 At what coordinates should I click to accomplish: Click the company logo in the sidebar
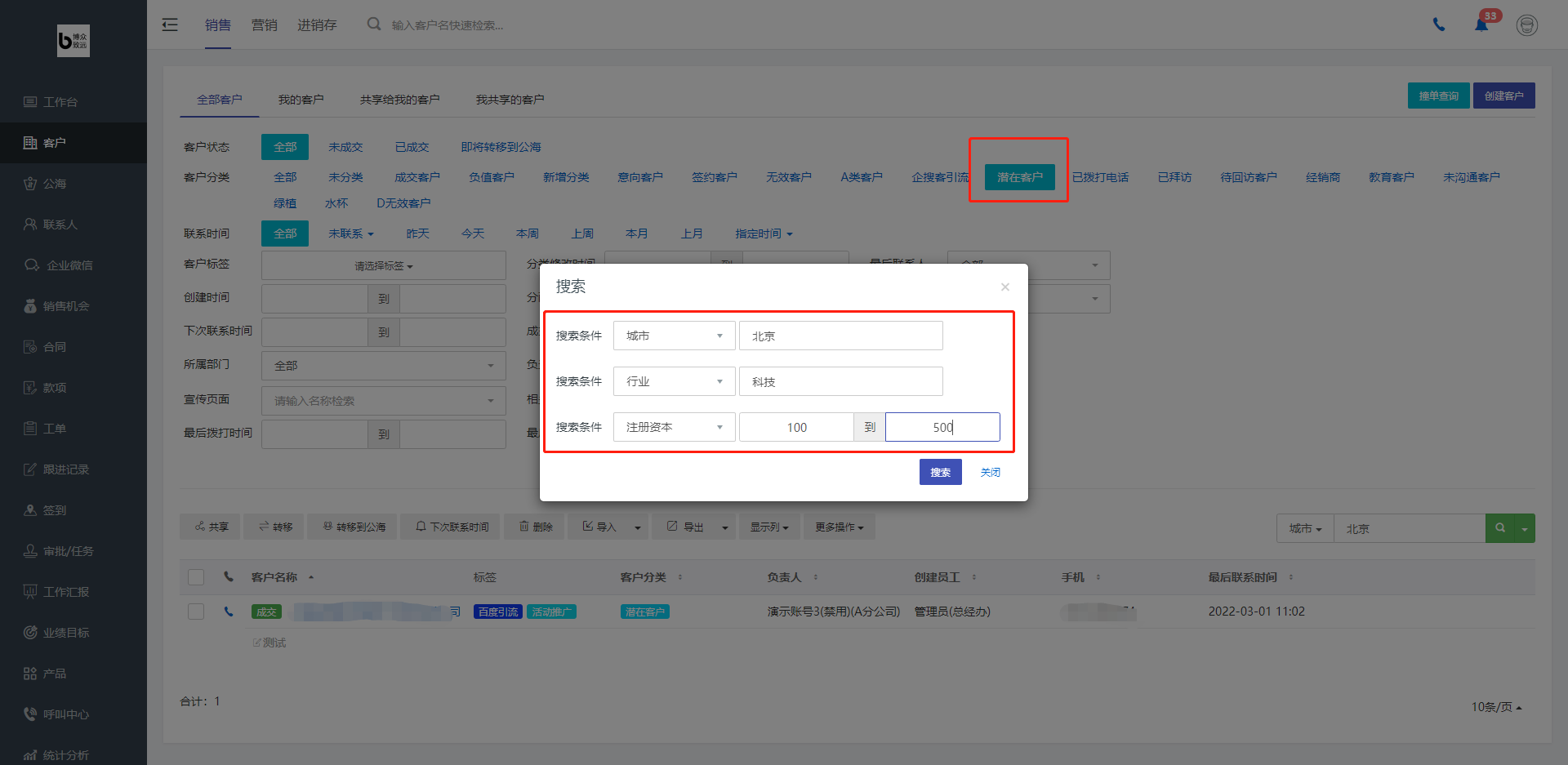point(73,40)
